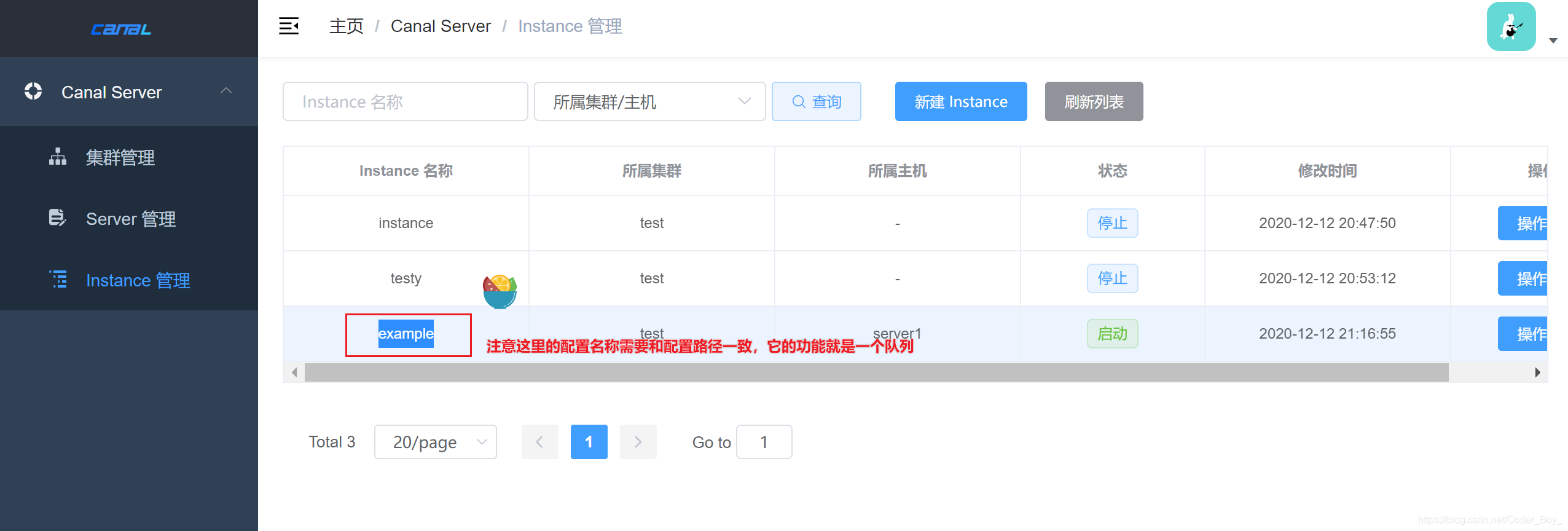This screenshot has height=531, width=1568.
Task: Open the user avatar menu
Action: 1511,26
